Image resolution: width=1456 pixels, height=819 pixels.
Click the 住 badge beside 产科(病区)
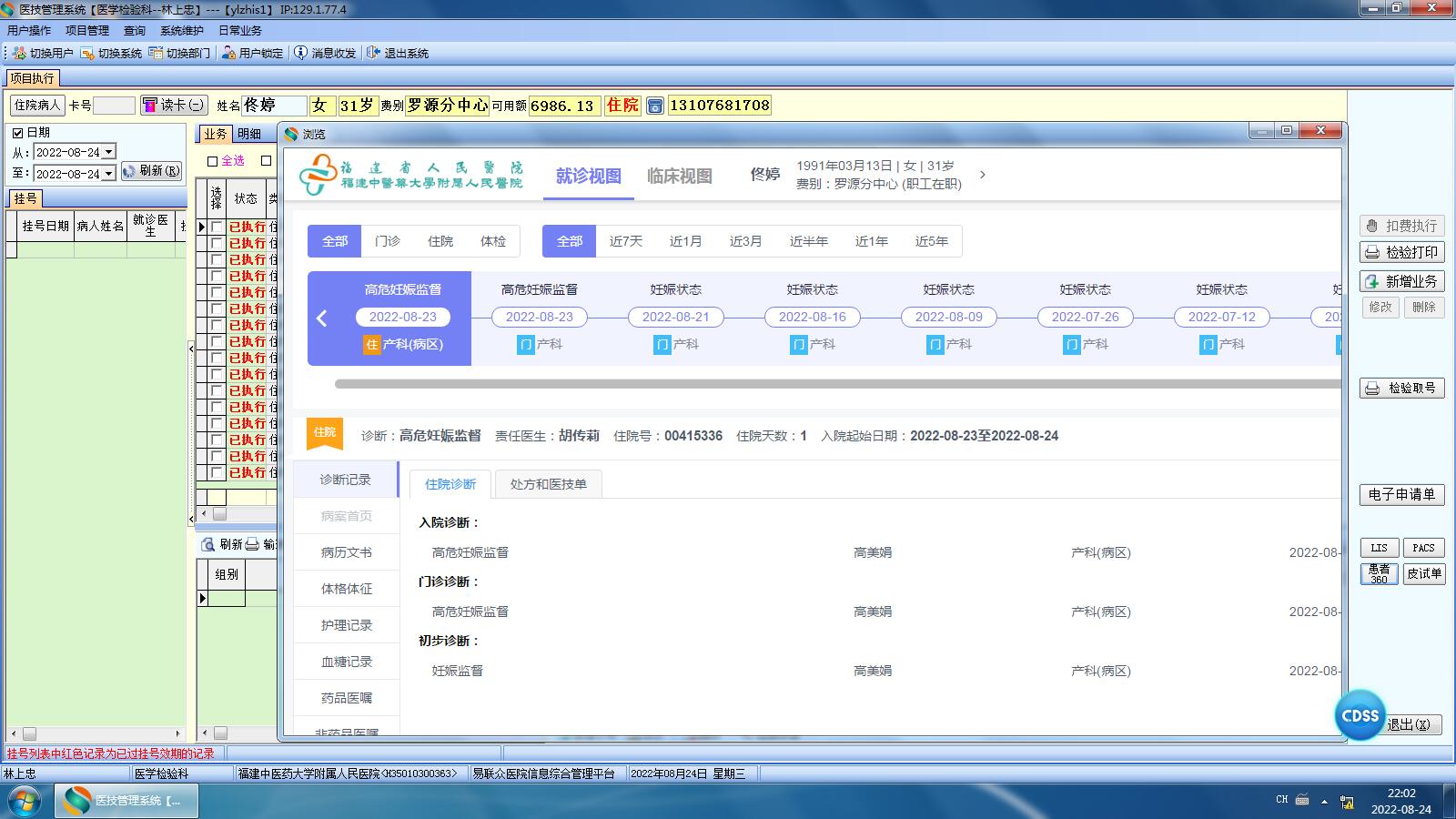[x=371, y=345]
